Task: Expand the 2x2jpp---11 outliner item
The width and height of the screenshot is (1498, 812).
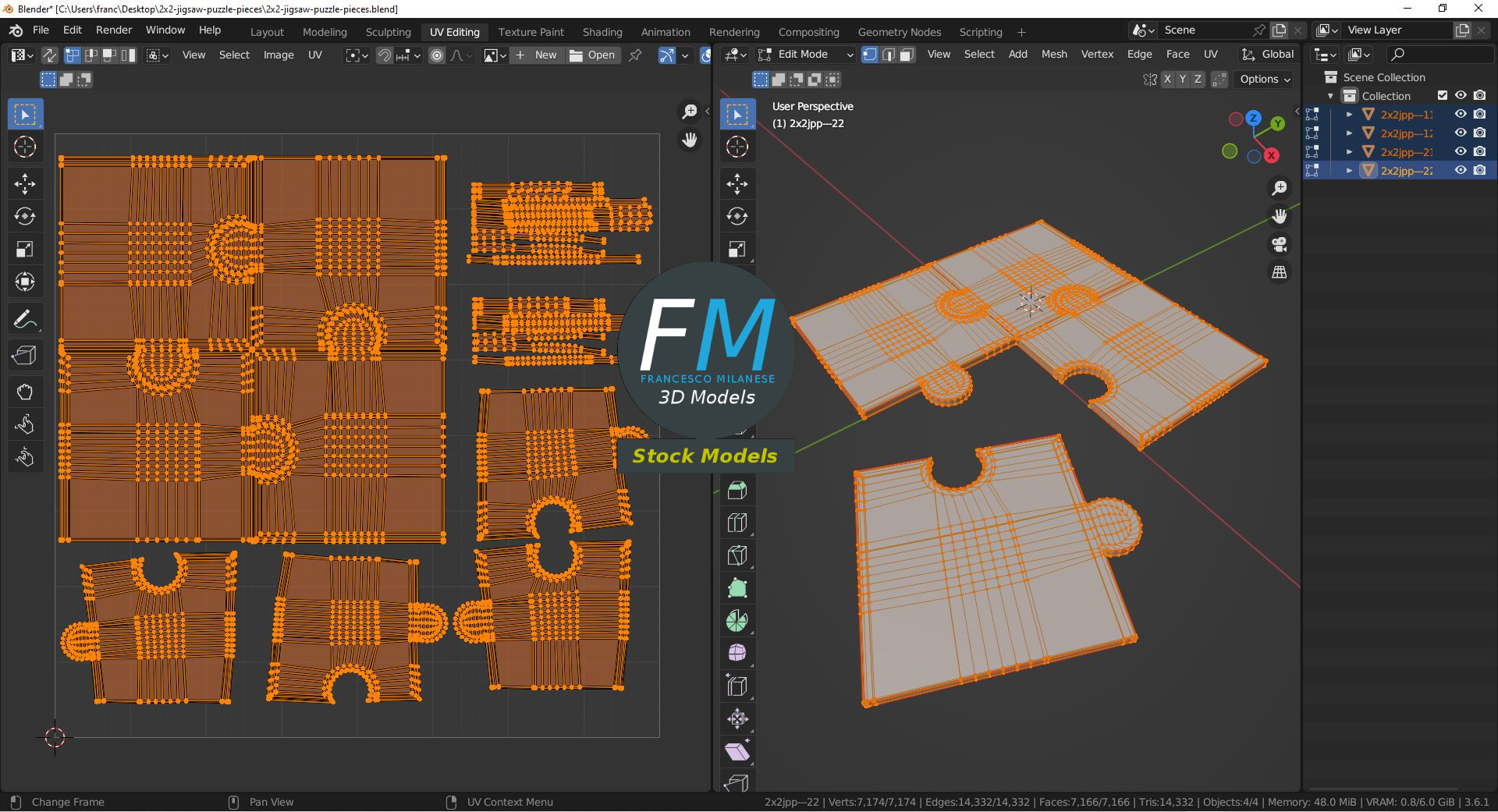Action: 1349,114
